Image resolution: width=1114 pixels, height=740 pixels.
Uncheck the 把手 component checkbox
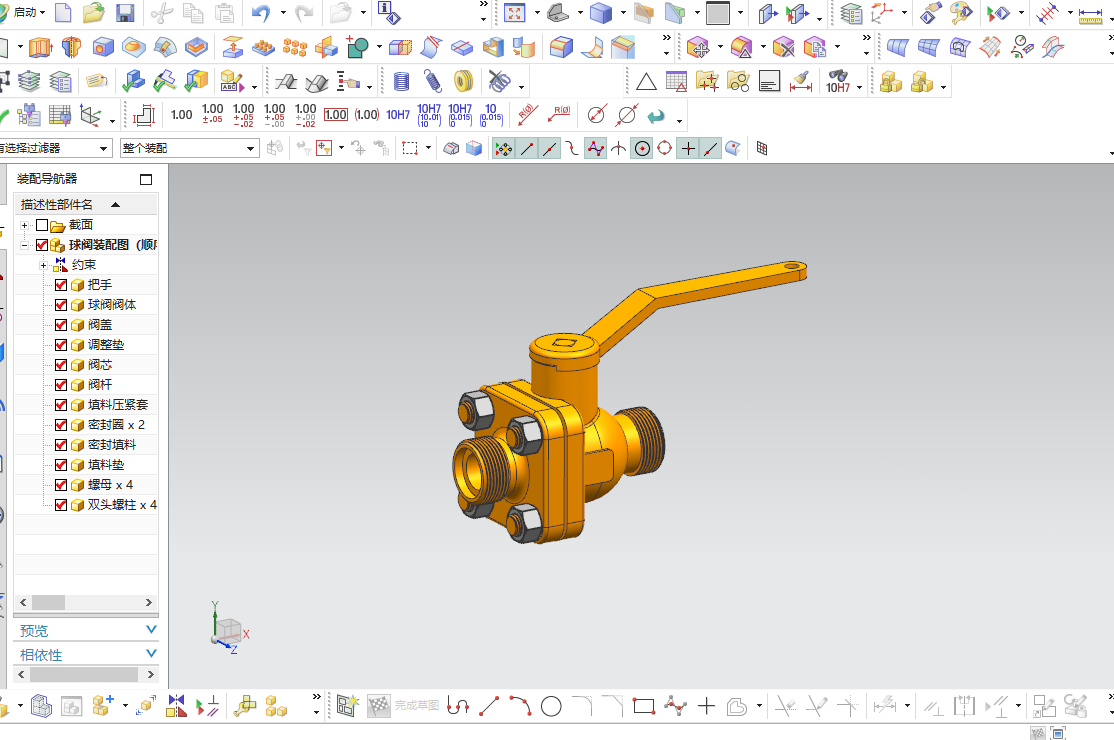click(x=61, y=285)
